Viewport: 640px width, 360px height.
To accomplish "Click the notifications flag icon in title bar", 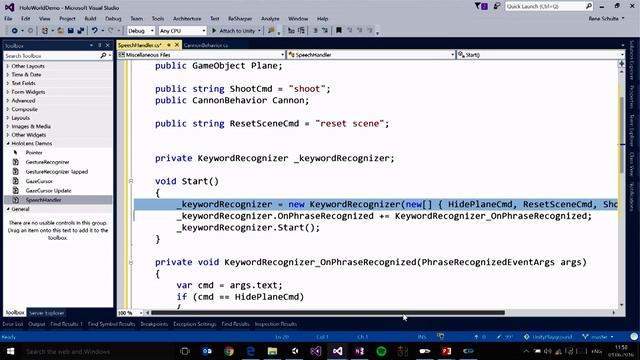I will click(481, 6).
